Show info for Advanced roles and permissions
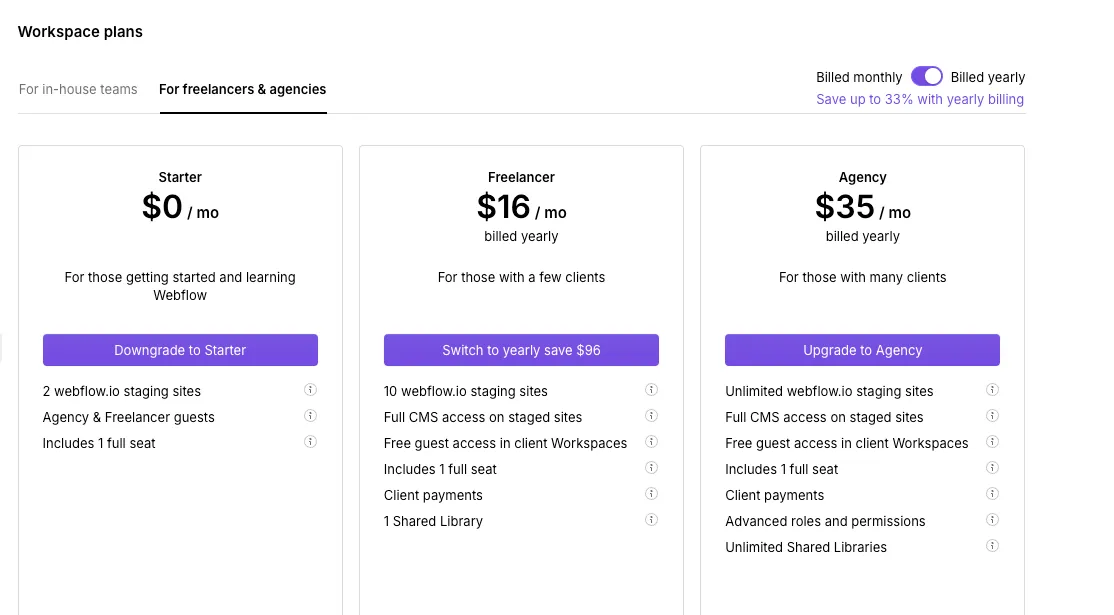The image size is (1114, 615). coord(992,520)
